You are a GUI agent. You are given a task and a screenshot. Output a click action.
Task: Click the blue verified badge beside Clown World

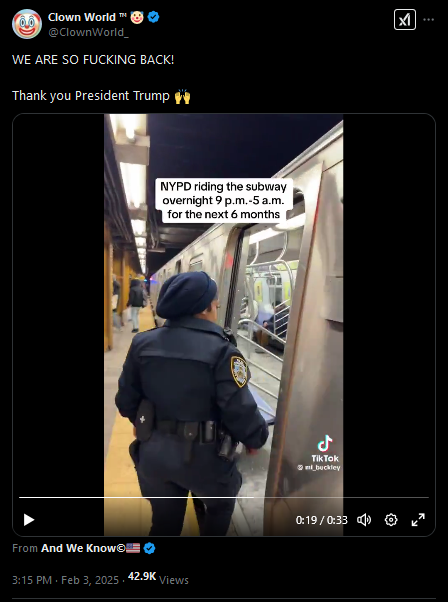[x=154, y=17]
